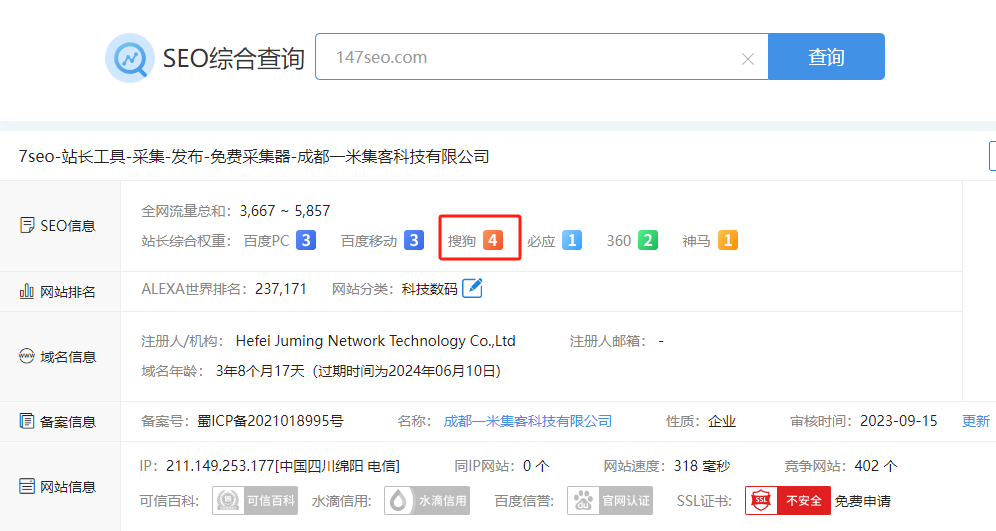The image size is (996, 531).
Task: Click the 百度PC label text
Action: coord(267,241)
